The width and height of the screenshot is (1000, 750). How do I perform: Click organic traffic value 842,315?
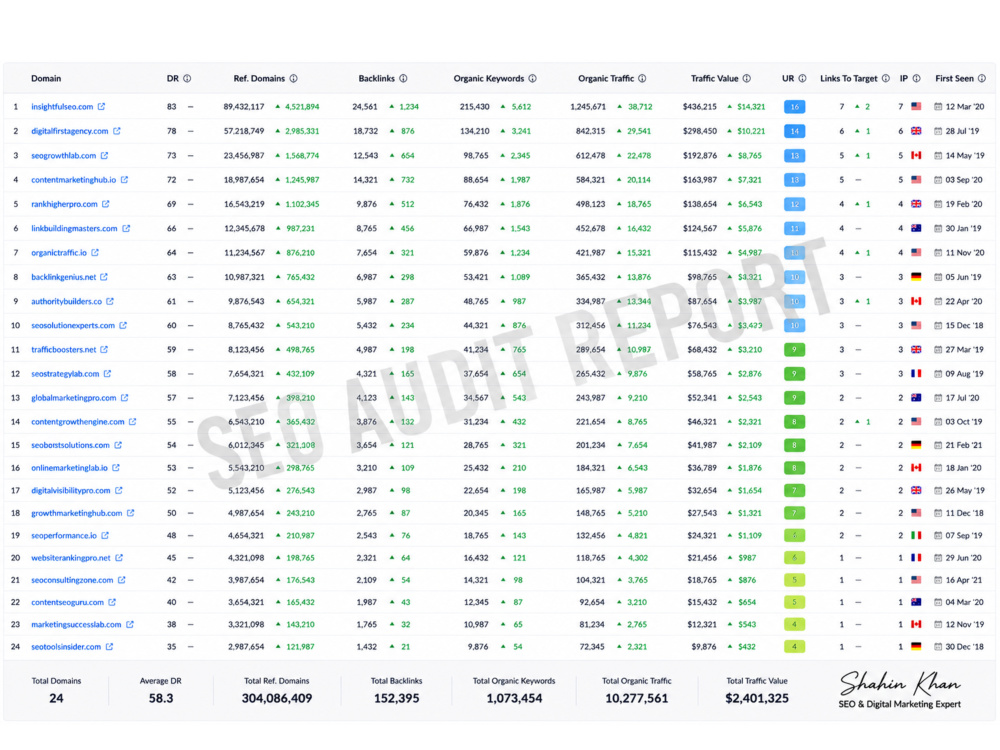[591, 131]
